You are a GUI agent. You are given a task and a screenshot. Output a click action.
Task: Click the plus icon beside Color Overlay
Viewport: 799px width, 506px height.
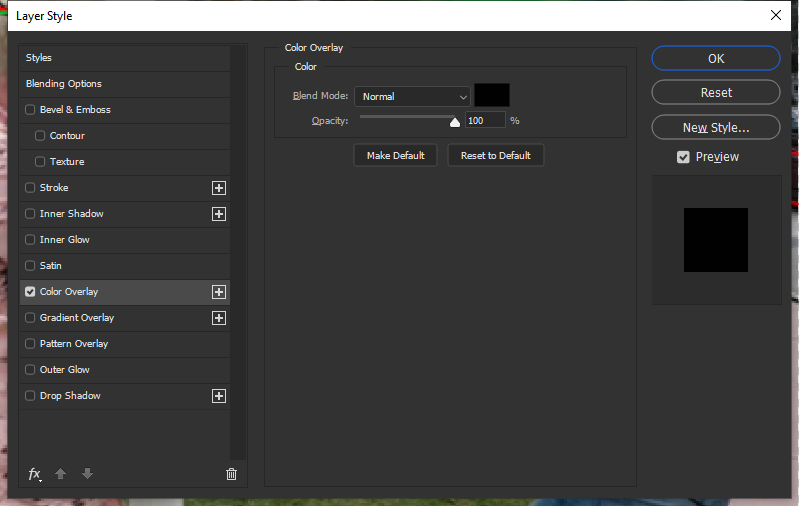(219, 292)
